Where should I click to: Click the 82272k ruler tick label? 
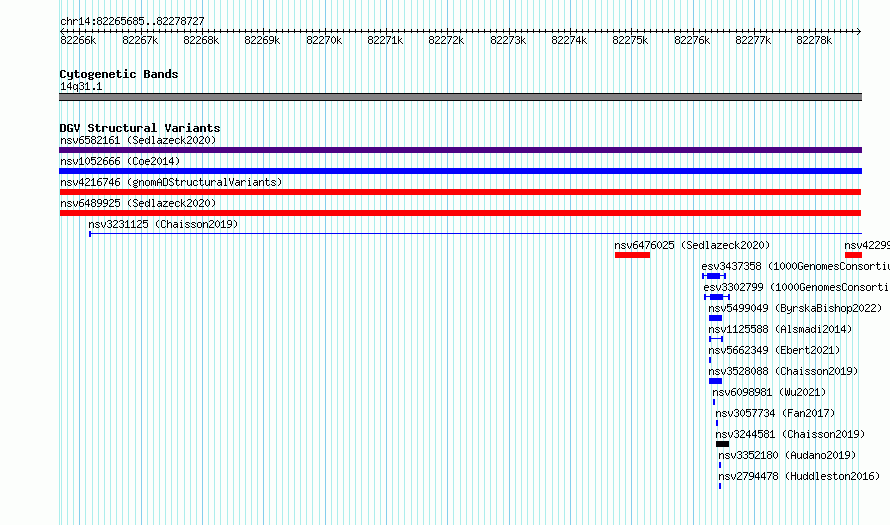click(446, 40)
